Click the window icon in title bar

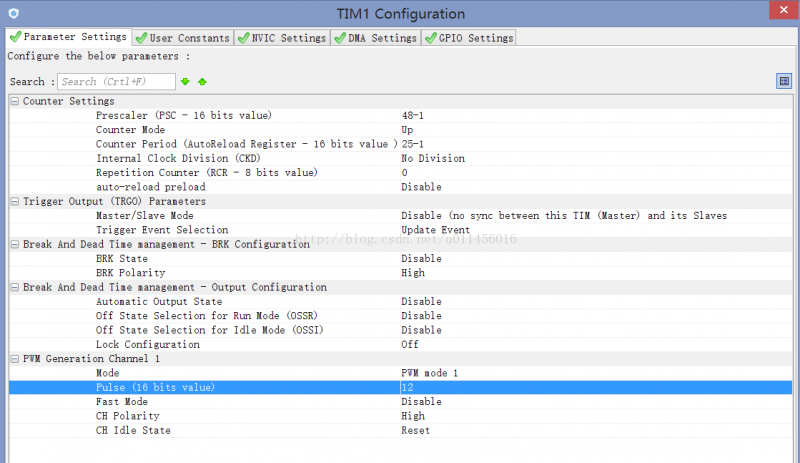pyautogui.click(x=14, y=14)
